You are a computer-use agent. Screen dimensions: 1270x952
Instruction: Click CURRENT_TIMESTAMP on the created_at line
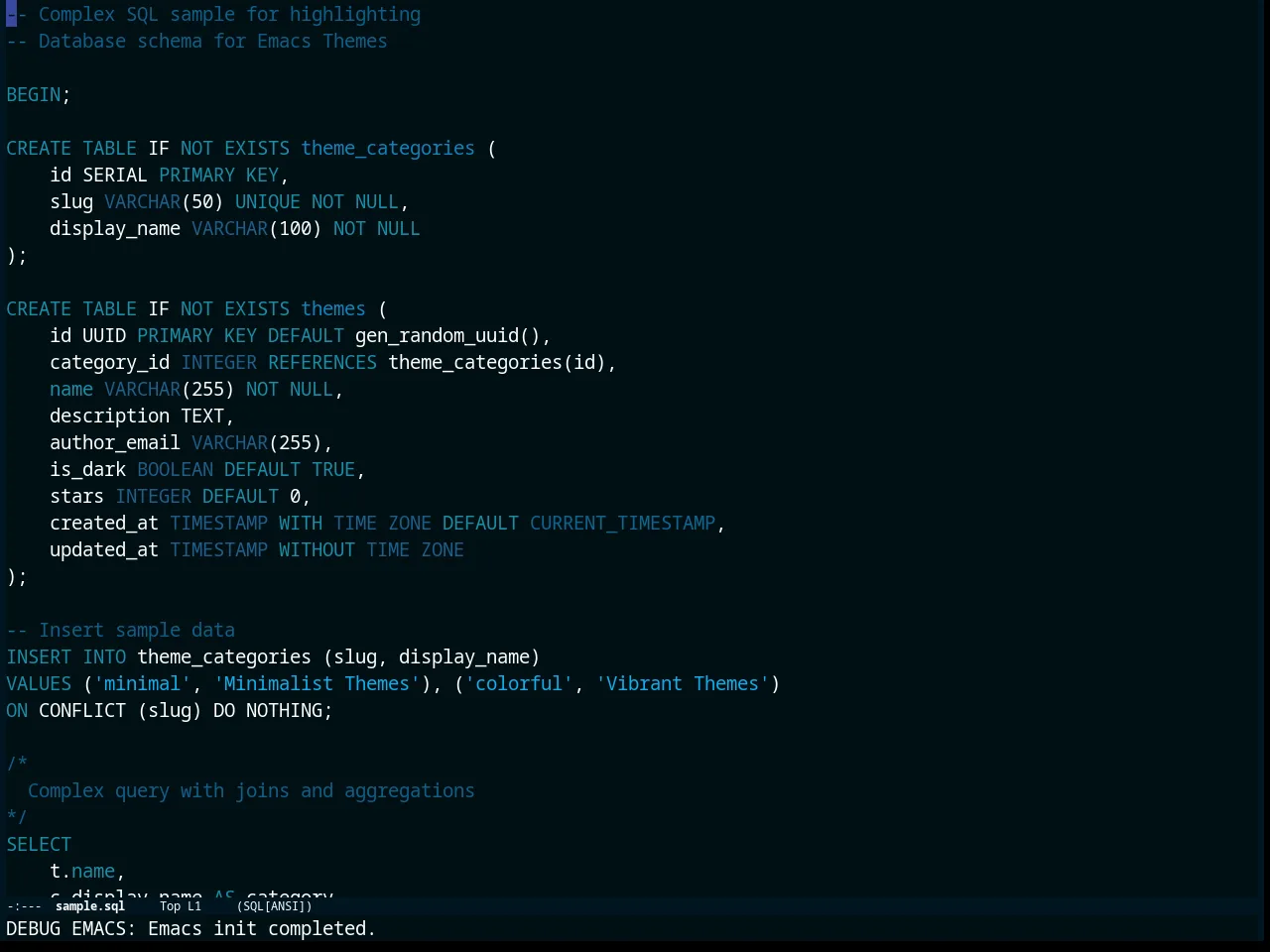[622, 524]
